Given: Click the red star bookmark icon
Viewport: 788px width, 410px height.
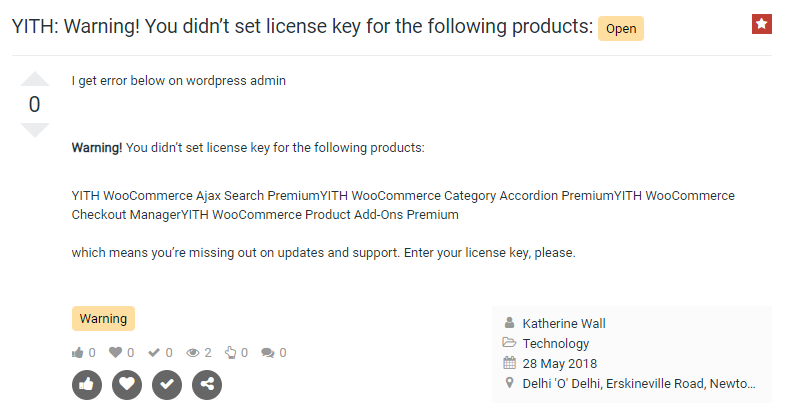Looking at the screenshot, I should click(x=761, y=24).
